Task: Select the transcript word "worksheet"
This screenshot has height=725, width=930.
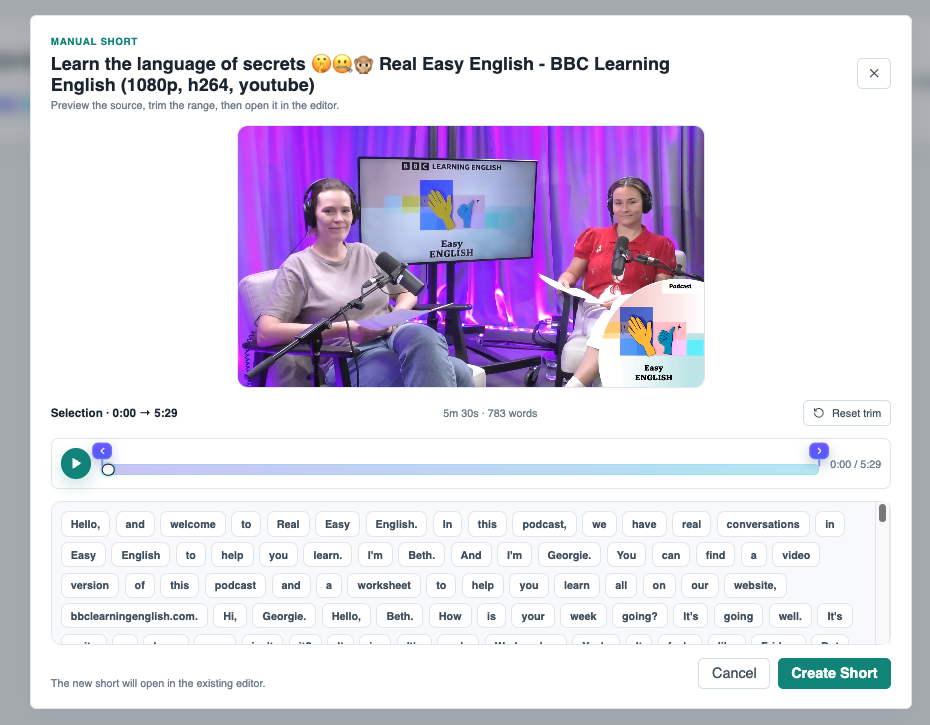Action: pyautogui.click(x=384, y=586)
